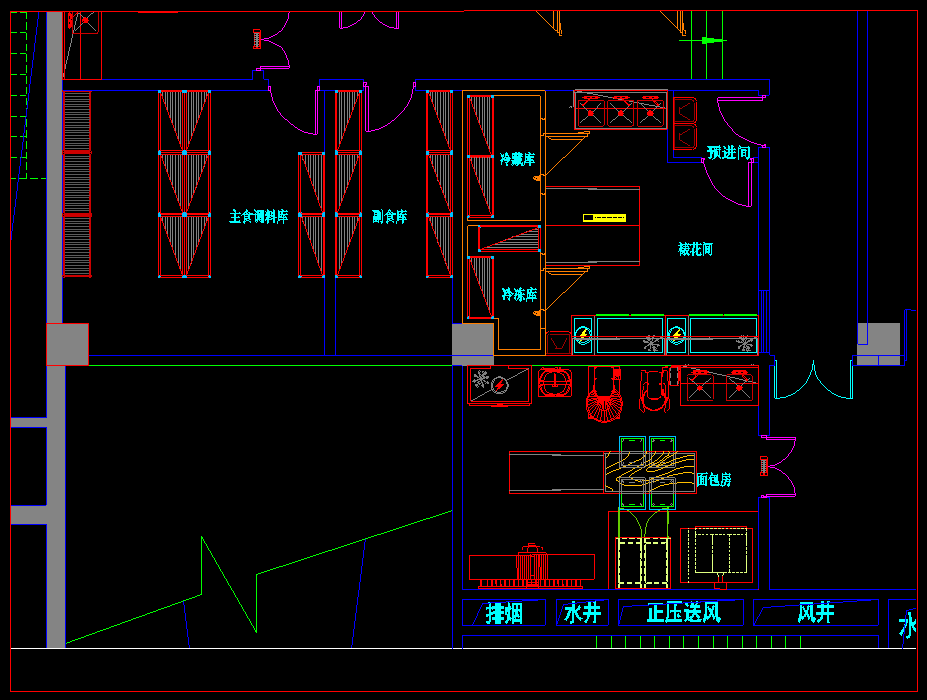
Task: Click the 面包房 room label
Action: click(713, 480)
